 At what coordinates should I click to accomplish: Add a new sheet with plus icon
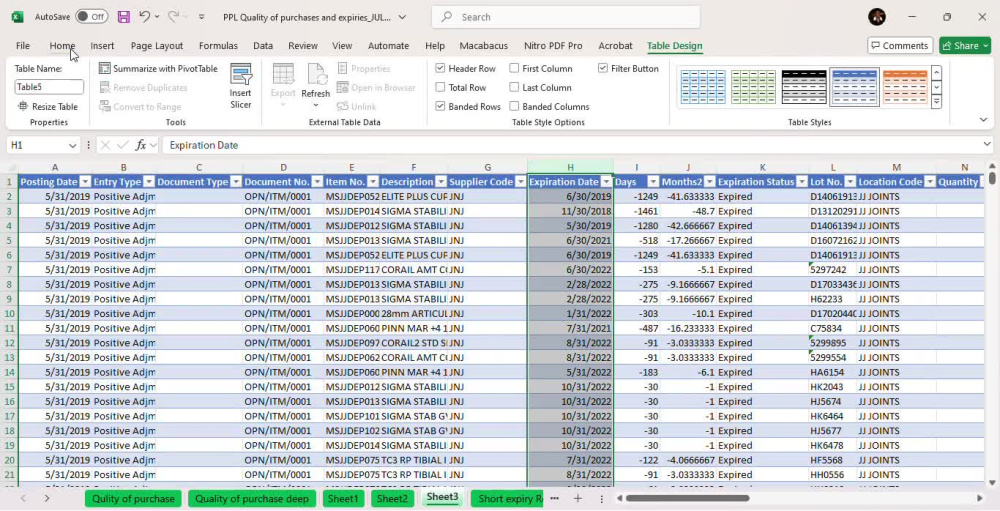click(x=578, y=498)
